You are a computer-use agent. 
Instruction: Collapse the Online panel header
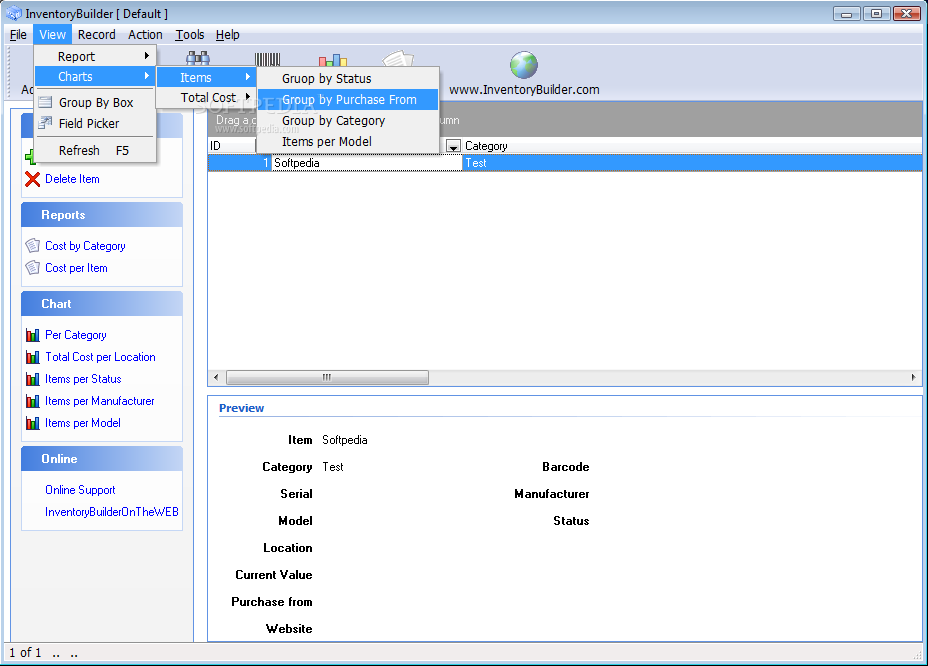point(102,459)
